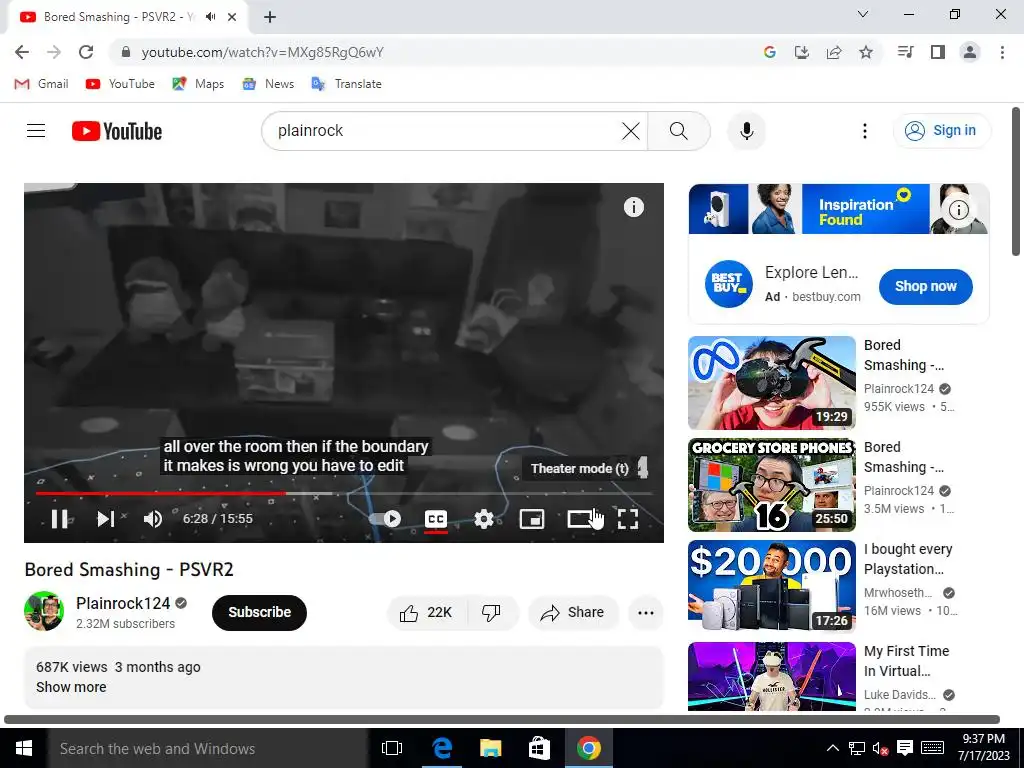Viewport: 1024px width, 768px height.
Task: Open Microsoft Edge from taskbar
Action: click(x=442, y=748)
